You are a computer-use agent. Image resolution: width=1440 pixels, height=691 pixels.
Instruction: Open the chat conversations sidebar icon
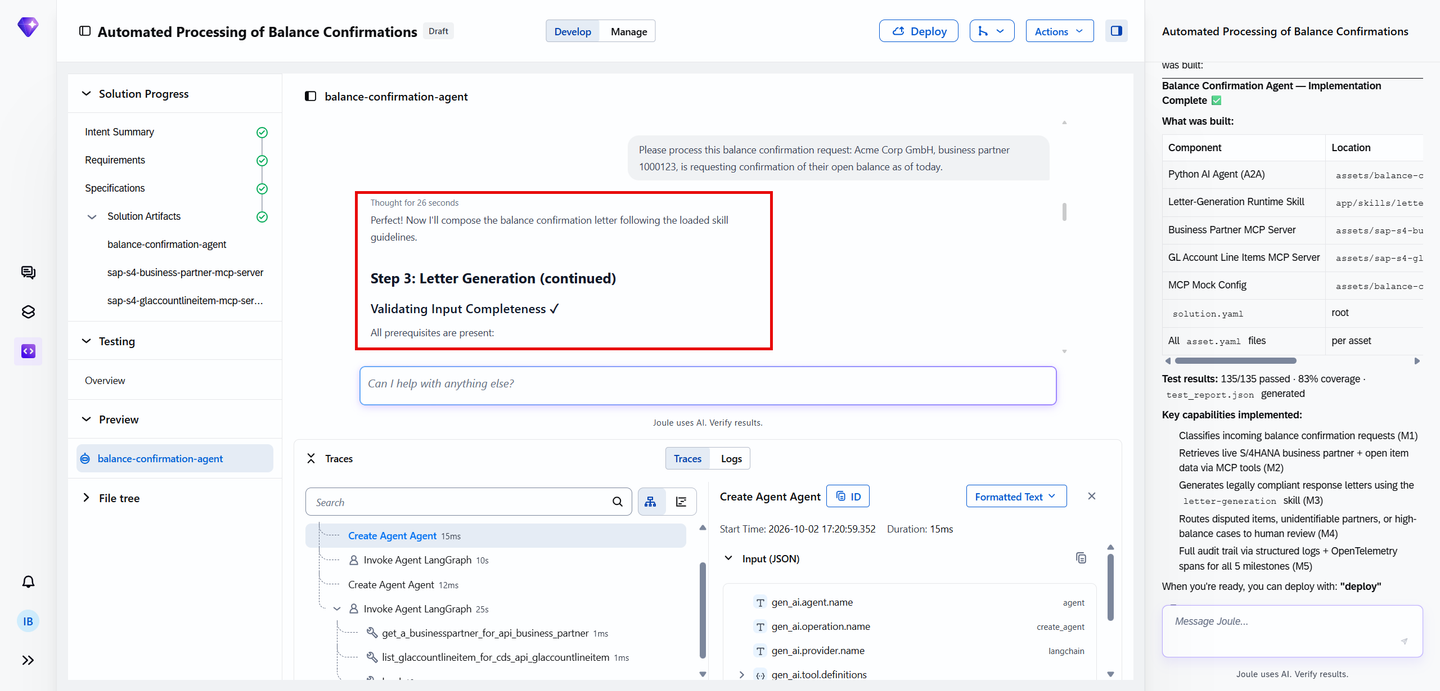click(x=28, y=272)
